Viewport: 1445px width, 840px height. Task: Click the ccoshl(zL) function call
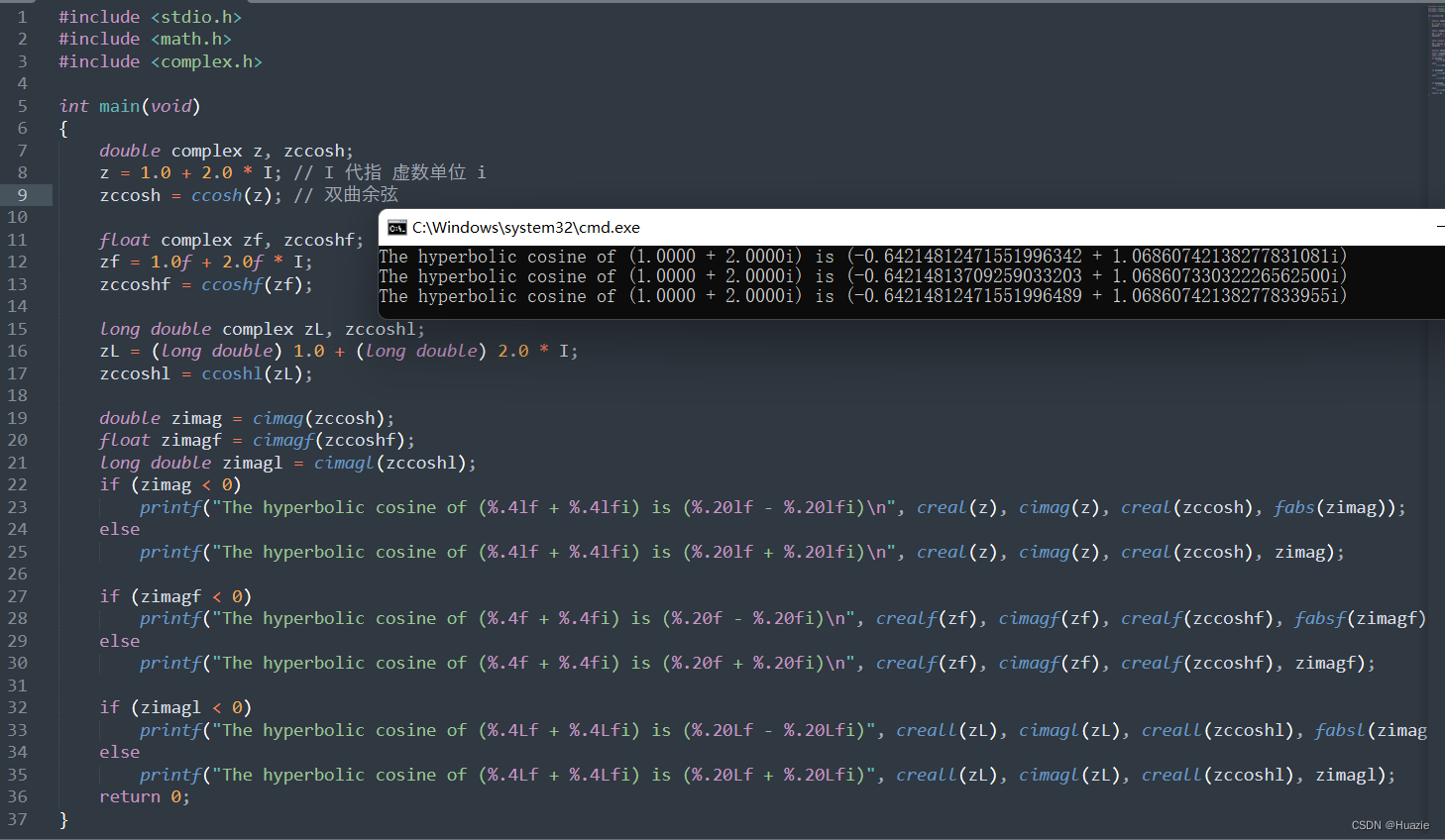coord(252,373)
